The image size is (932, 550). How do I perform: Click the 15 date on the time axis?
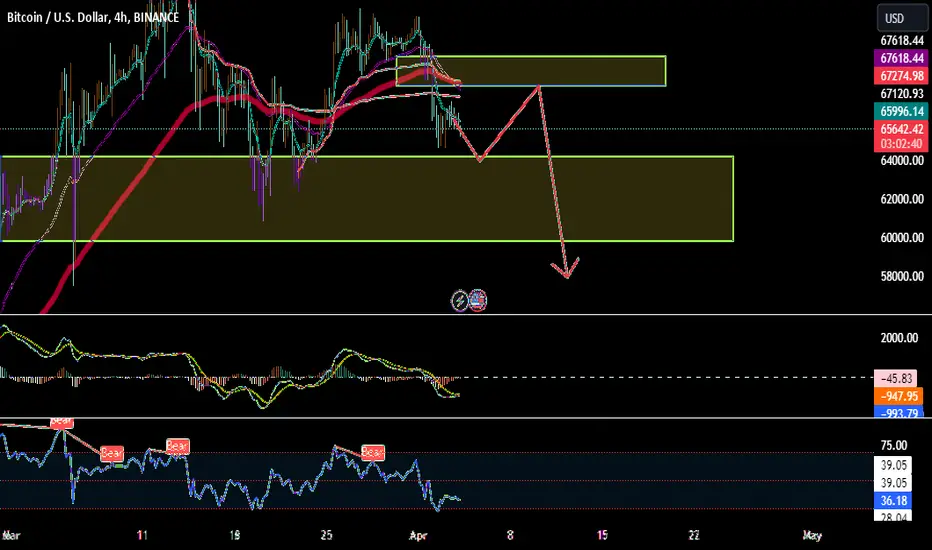(x=602, y=535)
